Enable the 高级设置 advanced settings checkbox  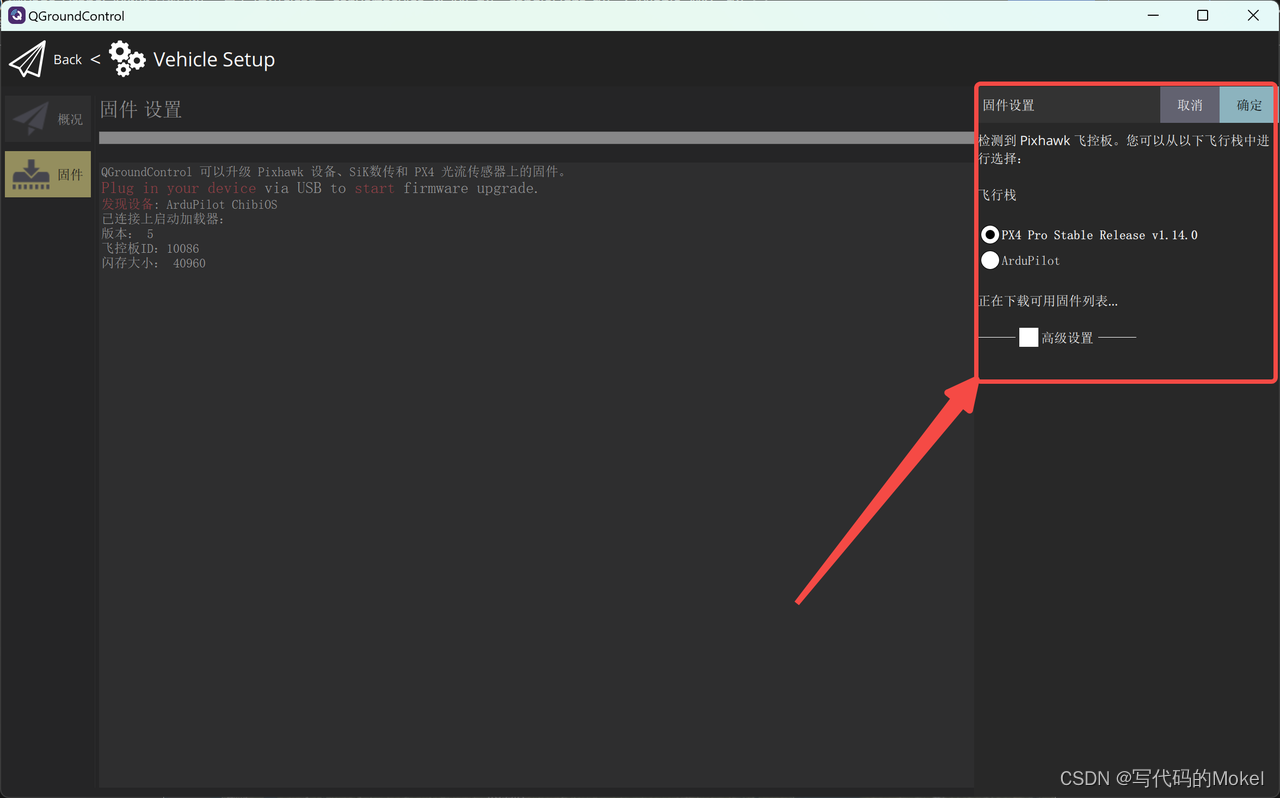coord(1028,338)
